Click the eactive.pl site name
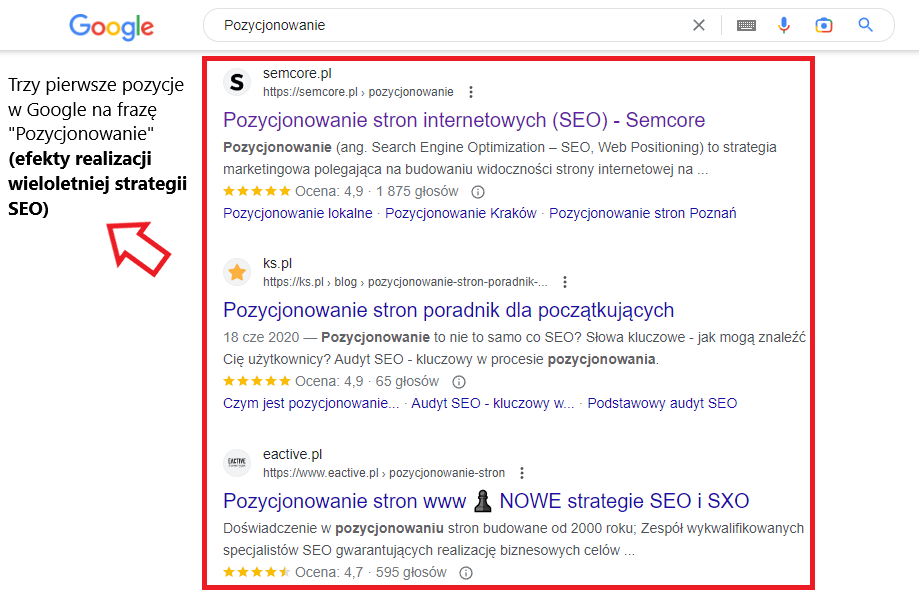Screen dimensions: 919x593 pos(292,454)
